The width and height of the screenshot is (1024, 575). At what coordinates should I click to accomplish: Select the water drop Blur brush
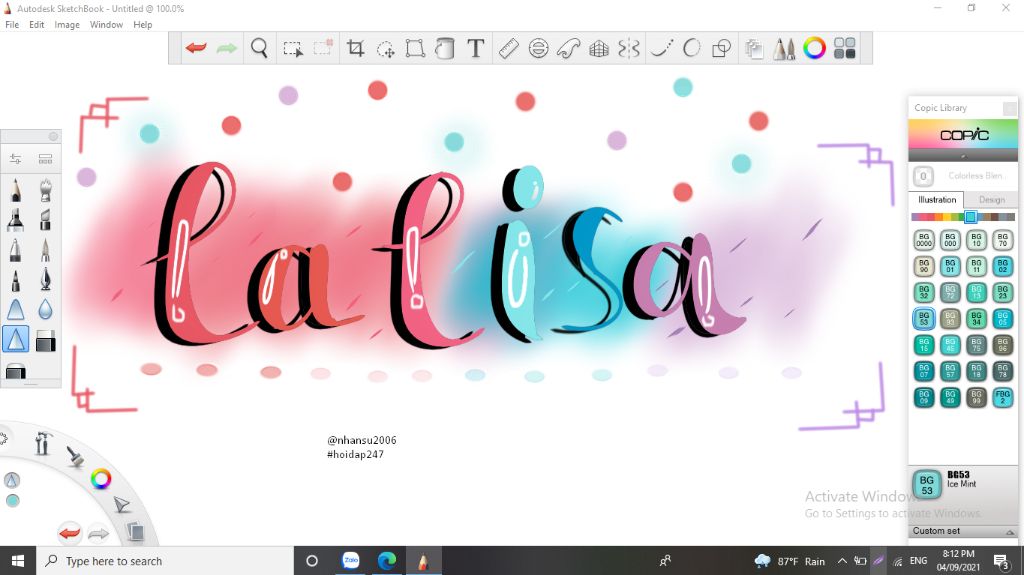[x=45, y=309]
